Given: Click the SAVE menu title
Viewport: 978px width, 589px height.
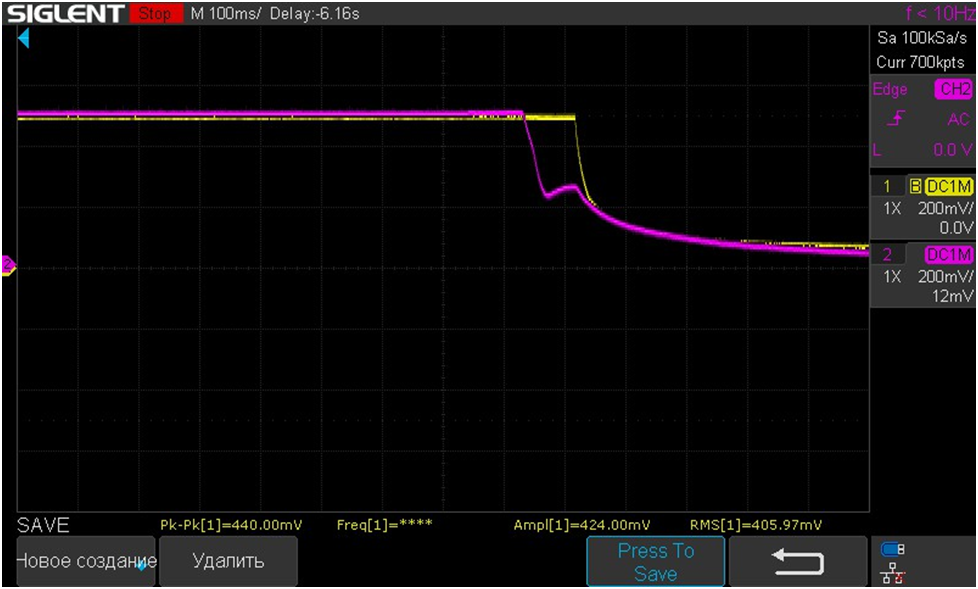Looking at the screenshot, I should pos(43,525).
